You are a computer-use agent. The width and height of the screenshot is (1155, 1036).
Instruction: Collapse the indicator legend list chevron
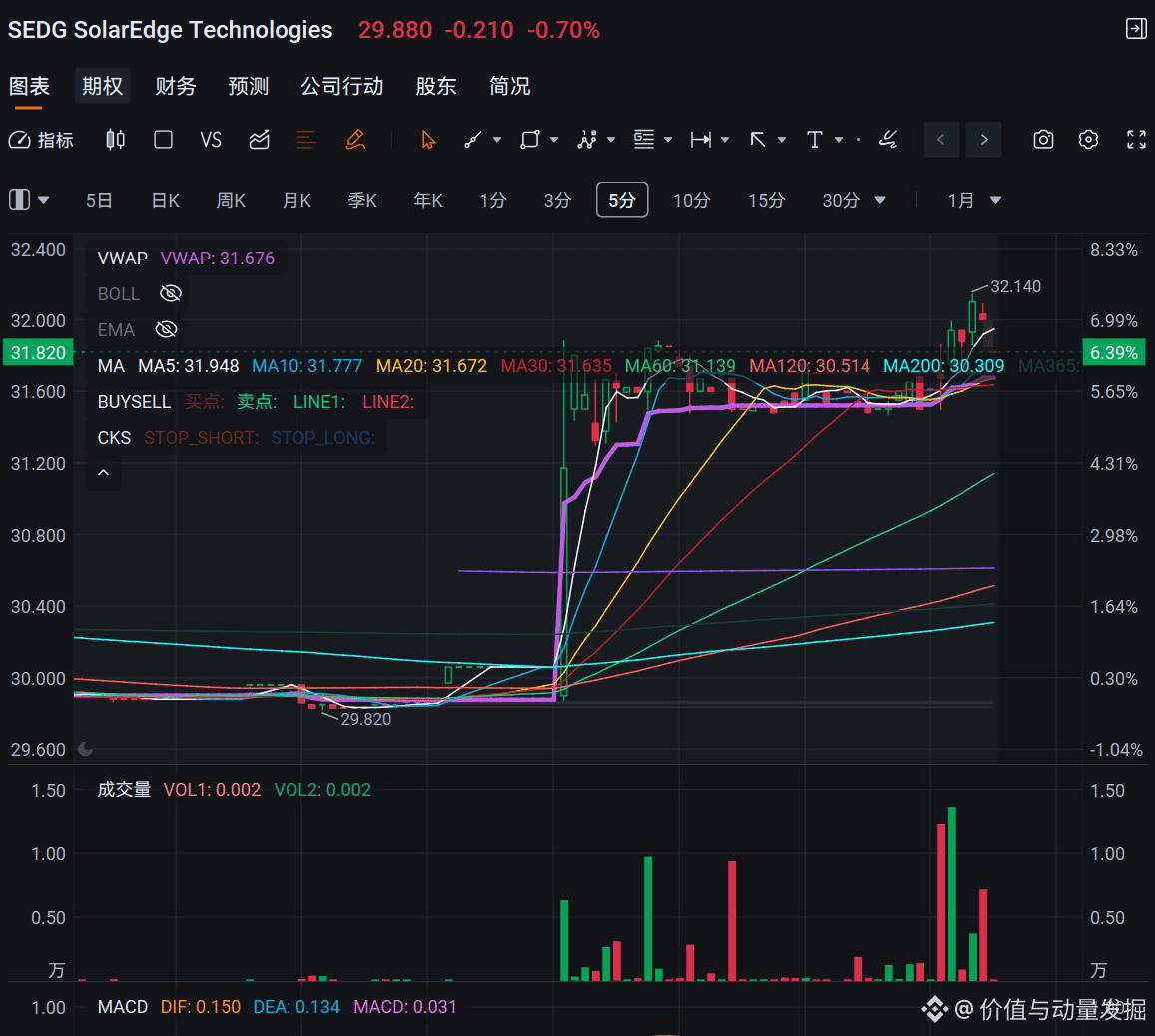104,473
